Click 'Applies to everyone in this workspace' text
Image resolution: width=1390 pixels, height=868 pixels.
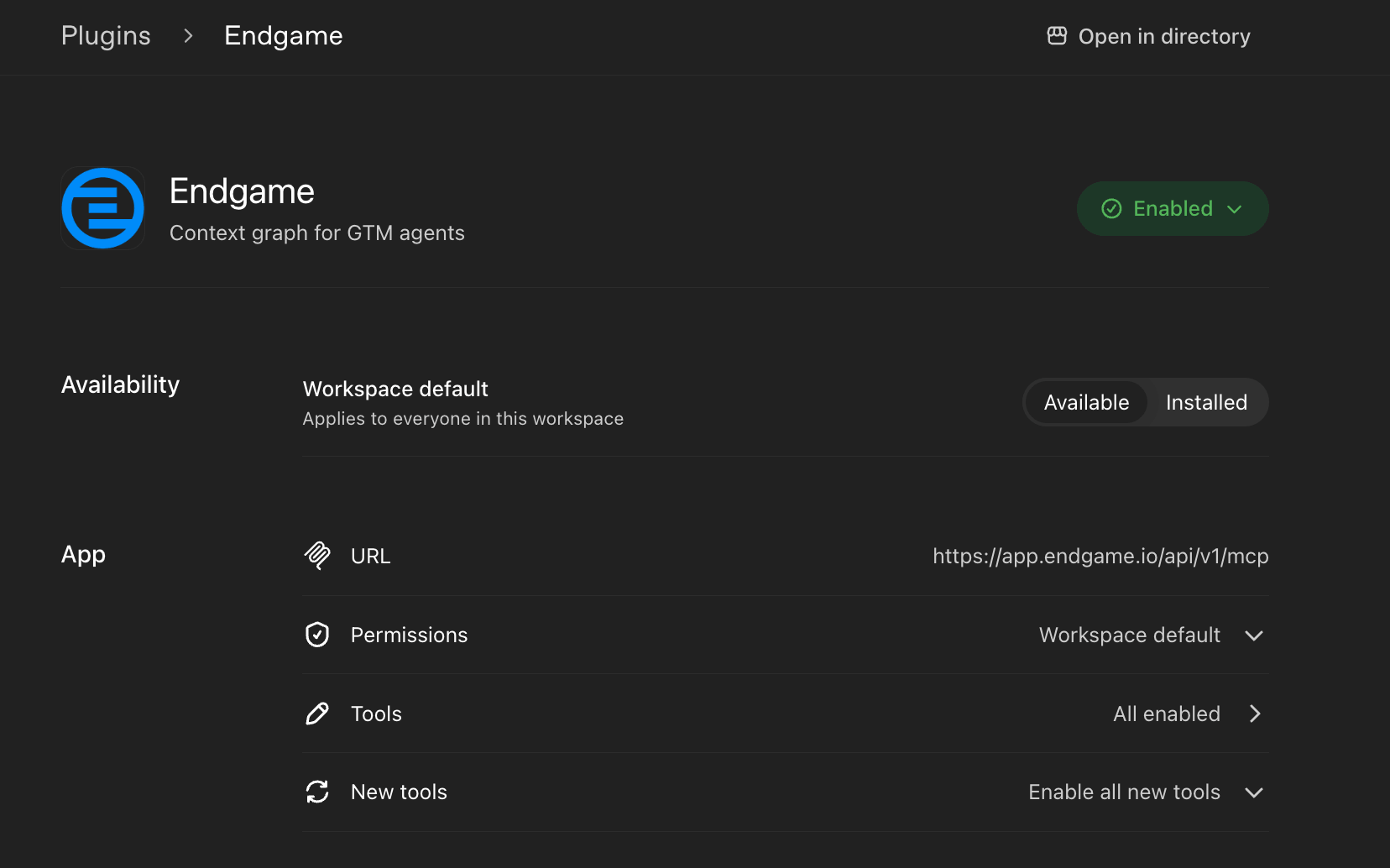(463, 418)
